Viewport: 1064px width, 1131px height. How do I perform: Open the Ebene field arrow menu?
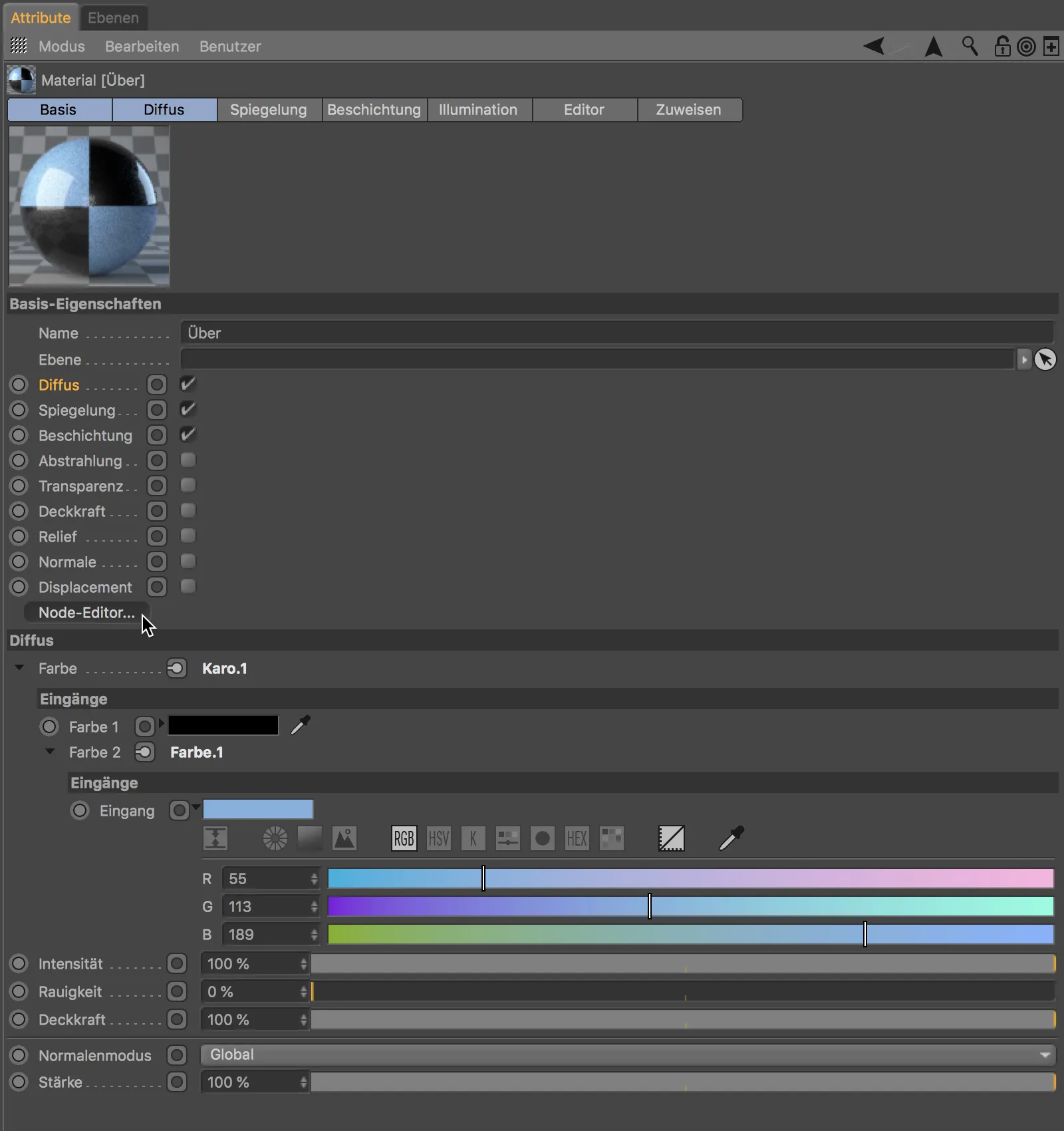click(x=1024, y=359)
